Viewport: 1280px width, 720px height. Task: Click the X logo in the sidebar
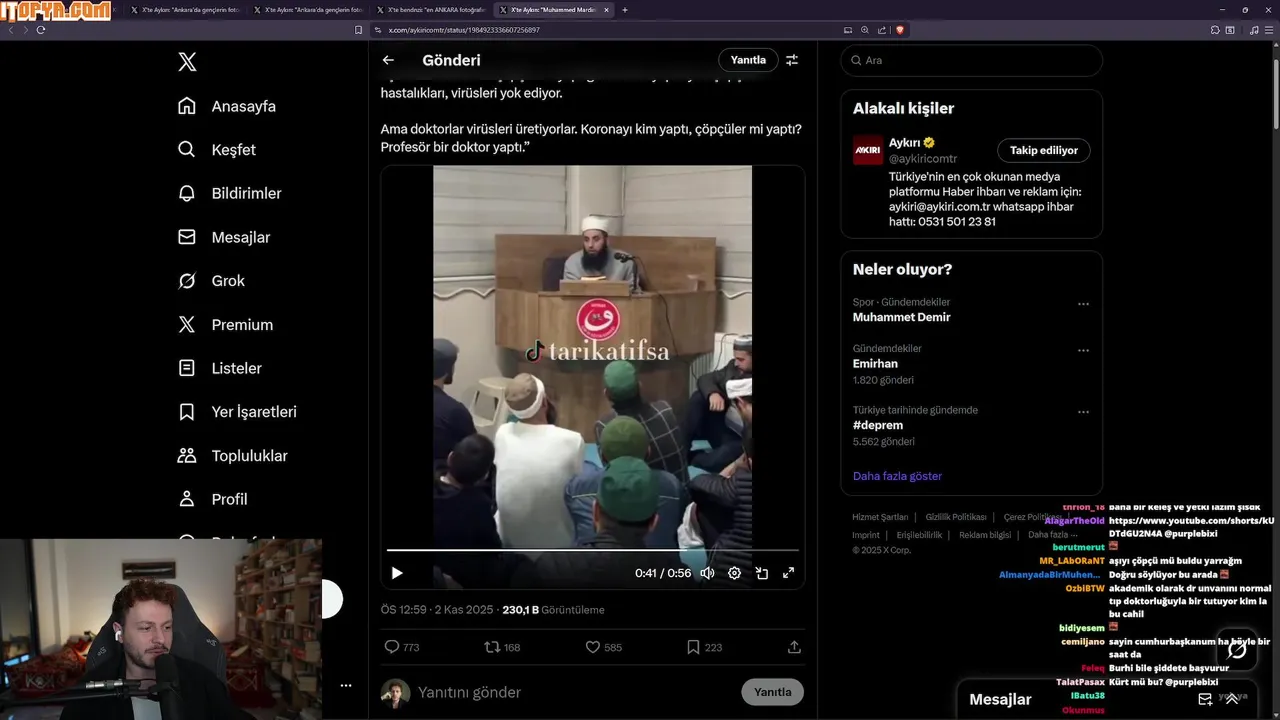[x=187, y=62]
